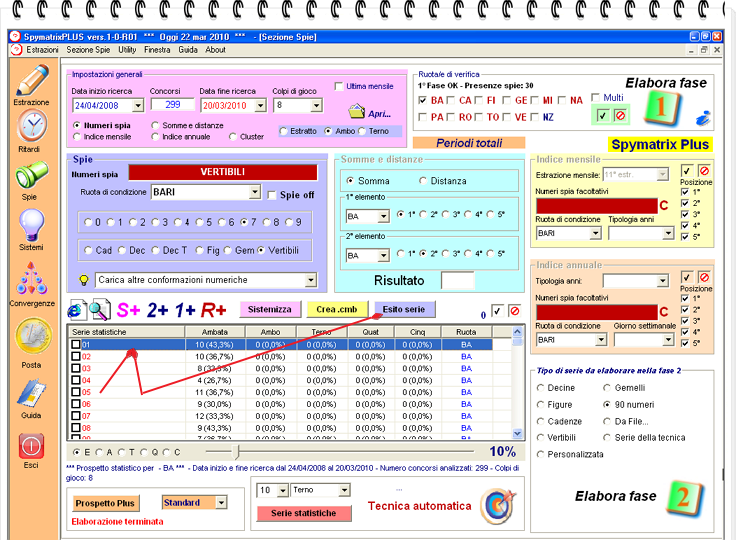The image size is (736, 540).
Task: Click the Esci power icon
Action: (x=31, y=446)
